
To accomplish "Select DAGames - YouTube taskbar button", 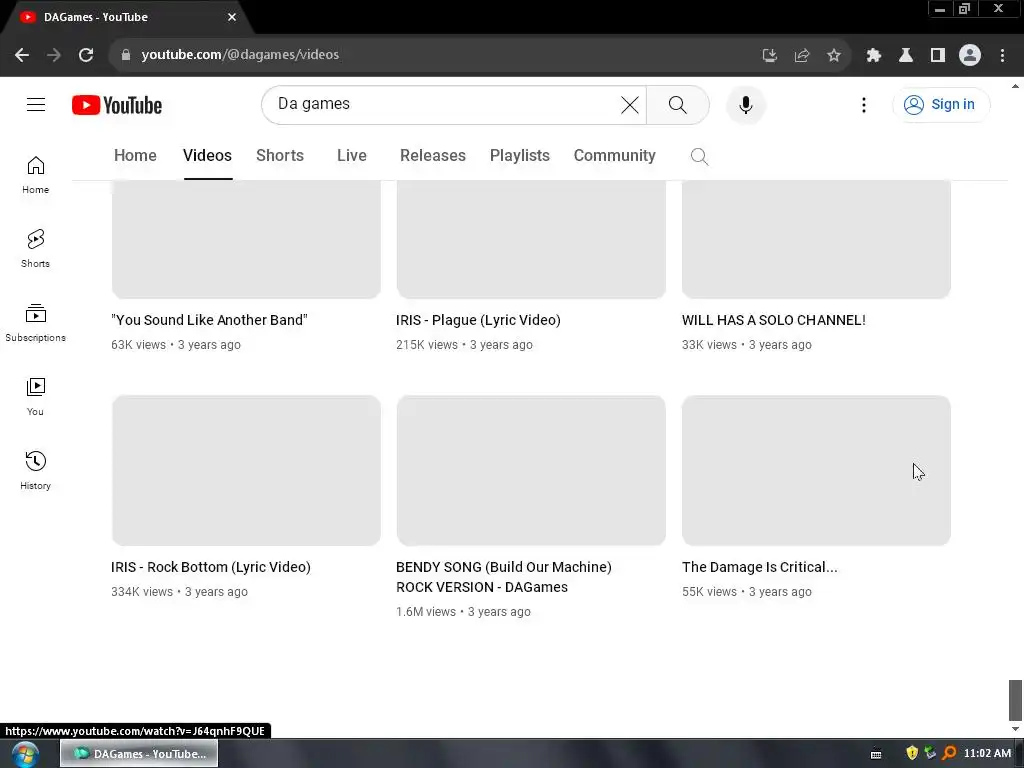I will click(139, 754).
